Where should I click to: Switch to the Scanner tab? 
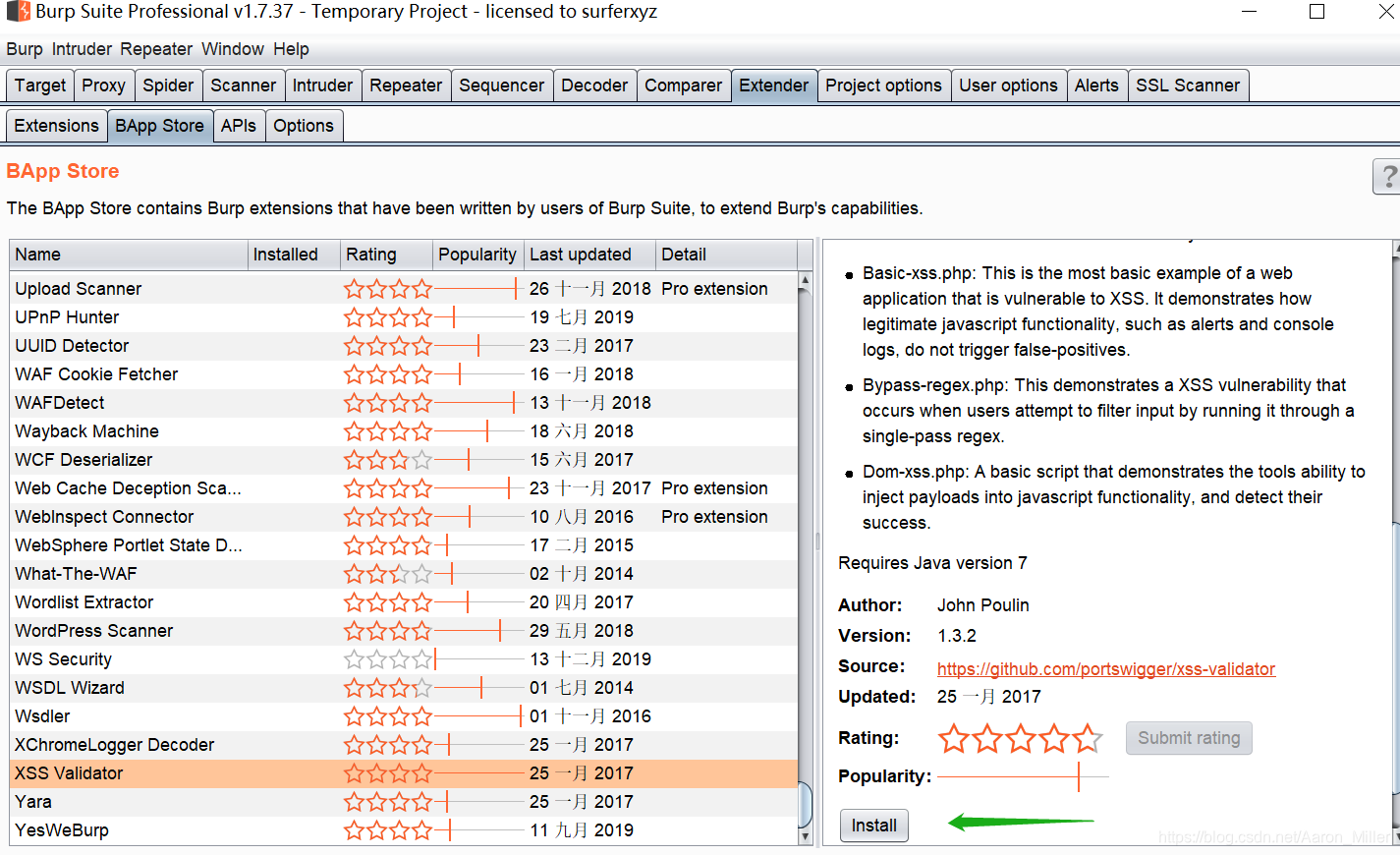coord(243,85)
